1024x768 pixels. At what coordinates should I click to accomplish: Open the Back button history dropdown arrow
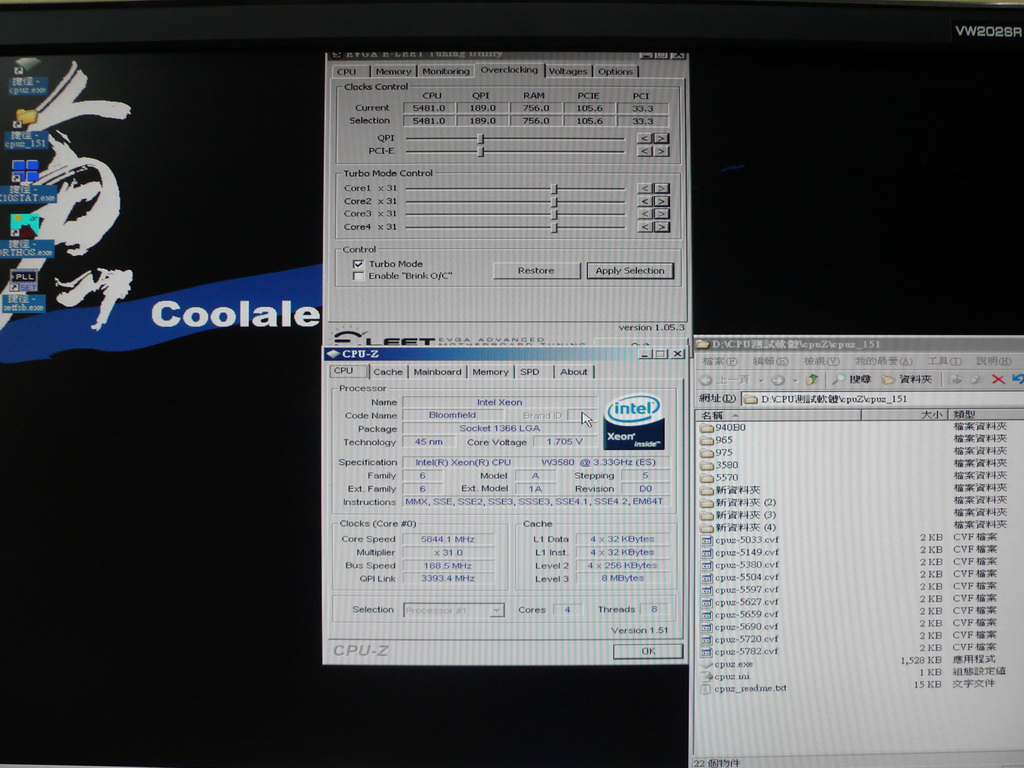pos(761,380)
